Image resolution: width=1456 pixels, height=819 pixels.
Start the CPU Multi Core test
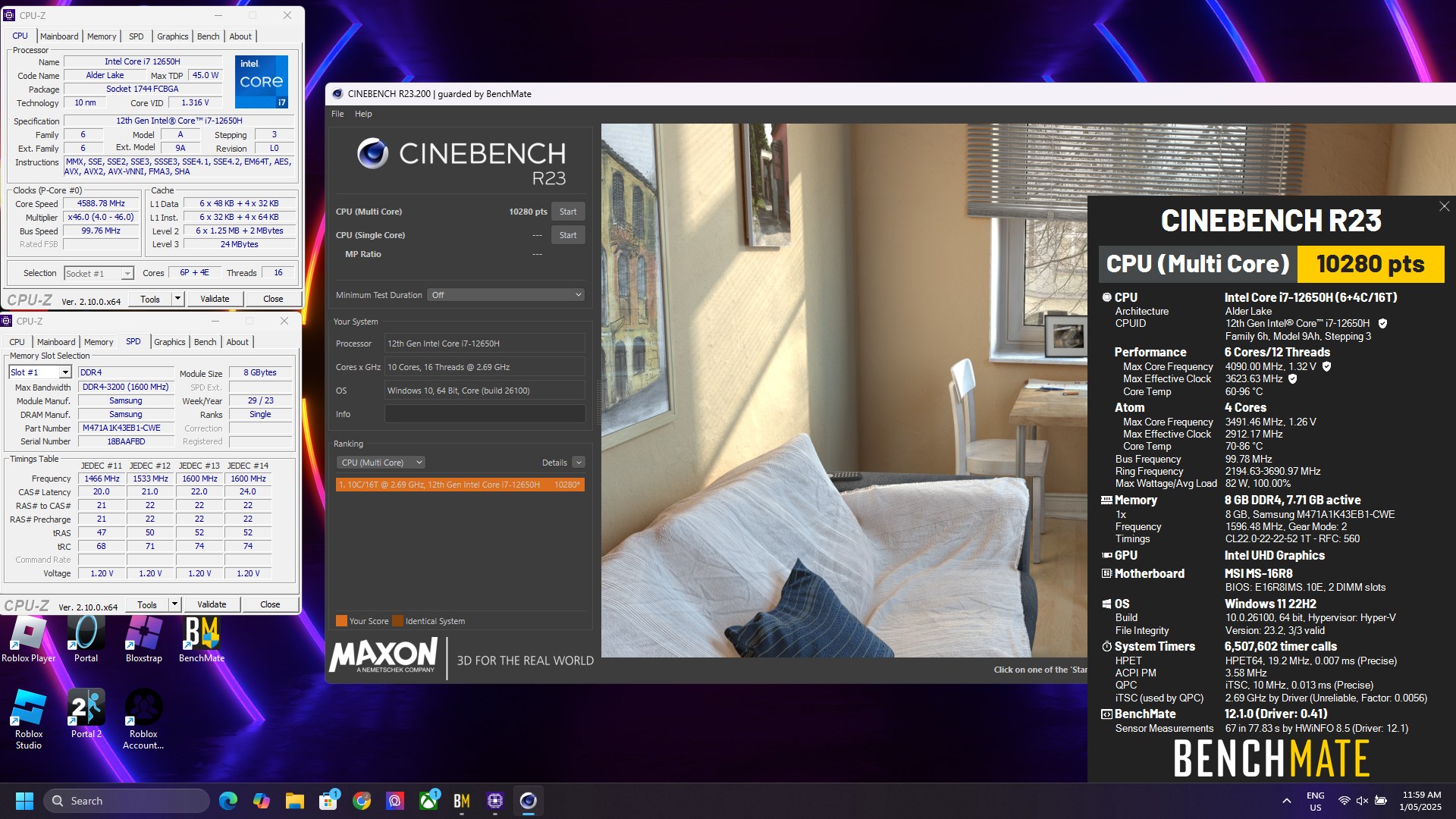(568, 212)
